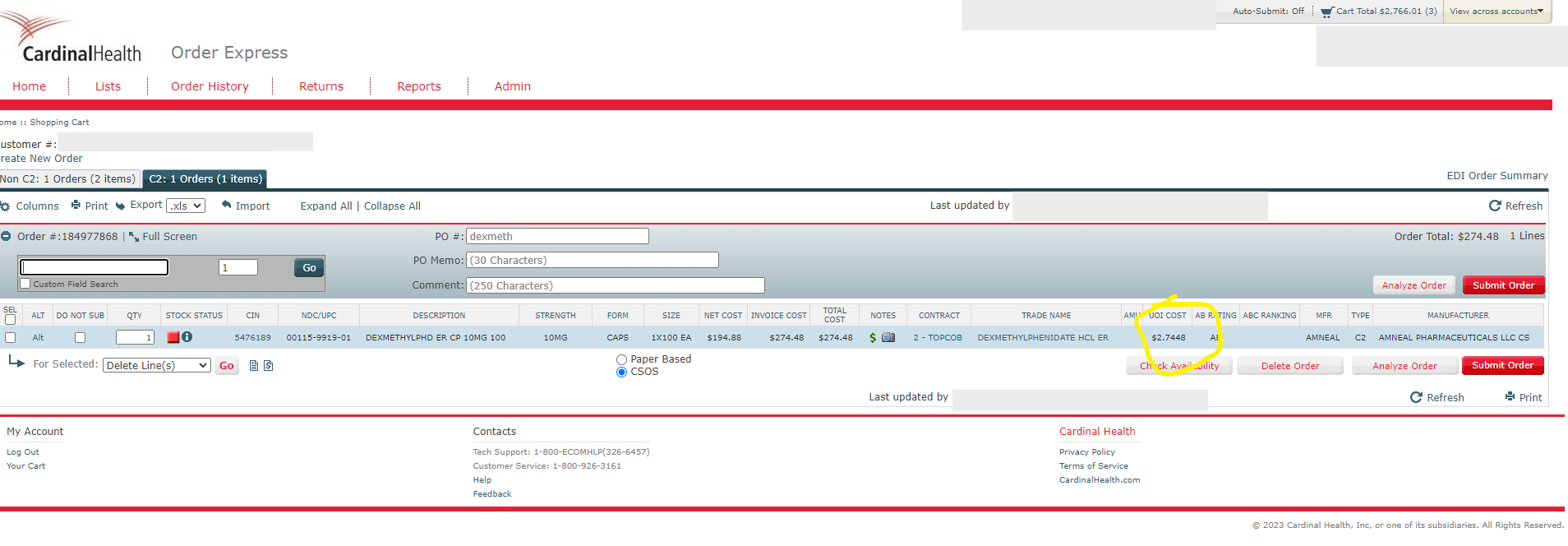Open the Privacy Policy link

point(1087,452)
